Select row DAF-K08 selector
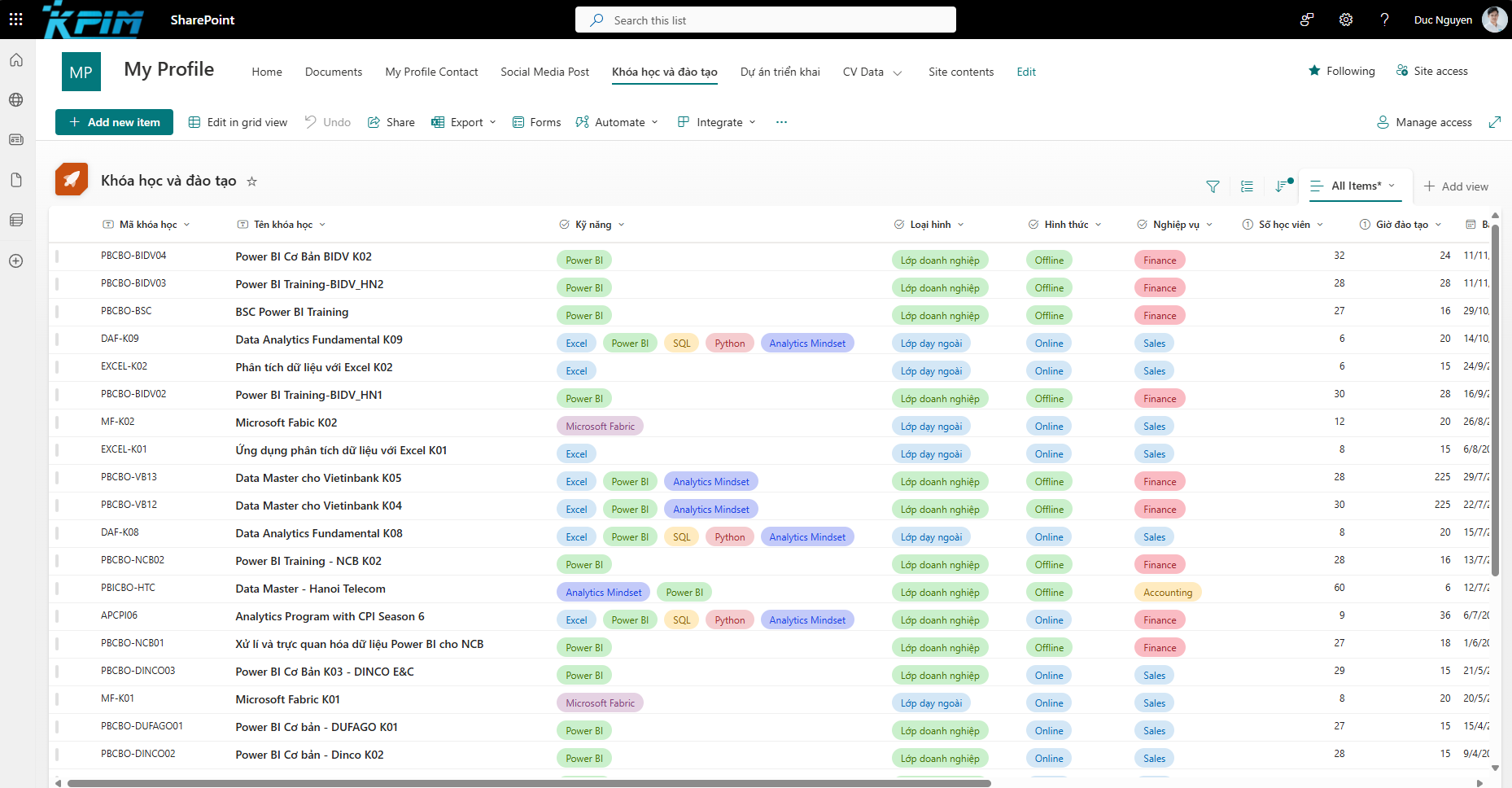The height and width of the screenshot is (788, 1512). 57,533
